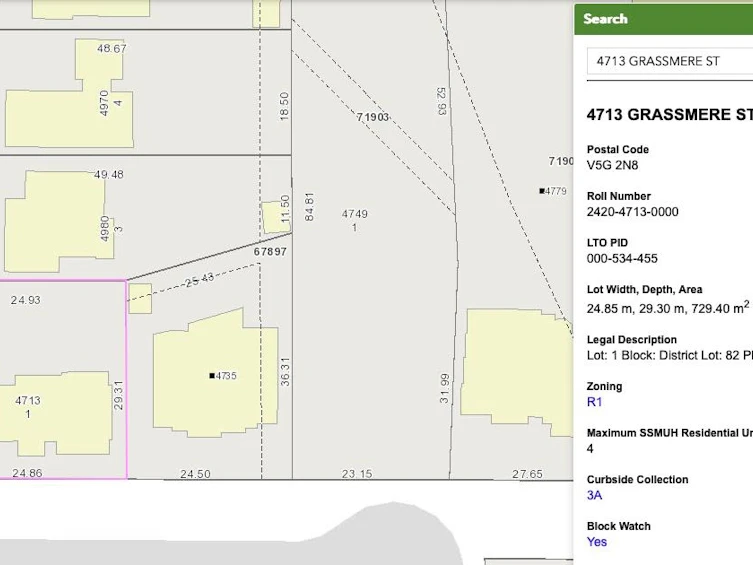Screen dimensions: 753x565
Task: Select the black marker at address 4735
Action: tap(212, 375)
